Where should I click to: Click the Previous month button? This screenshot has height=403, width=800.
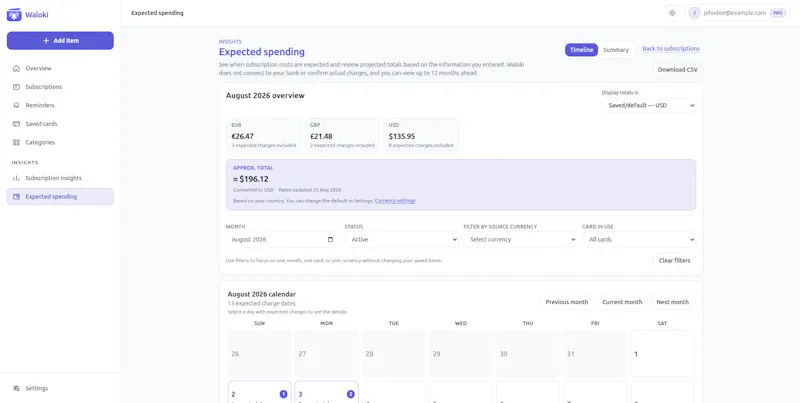tap(566, 302)
